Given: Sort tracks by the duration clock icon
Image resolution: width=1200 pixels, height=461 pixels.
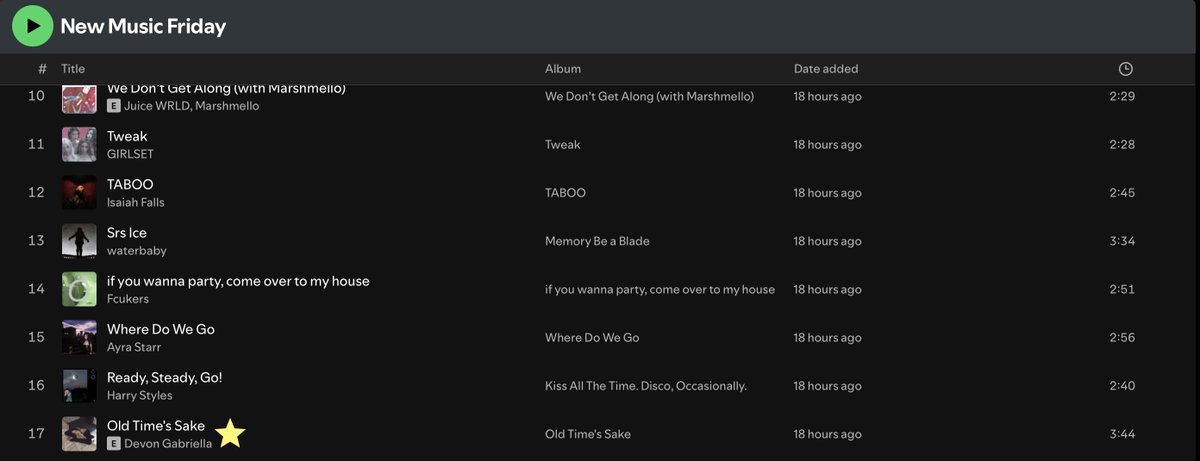Looking at the screenshot, I should tap(1126, 69).
